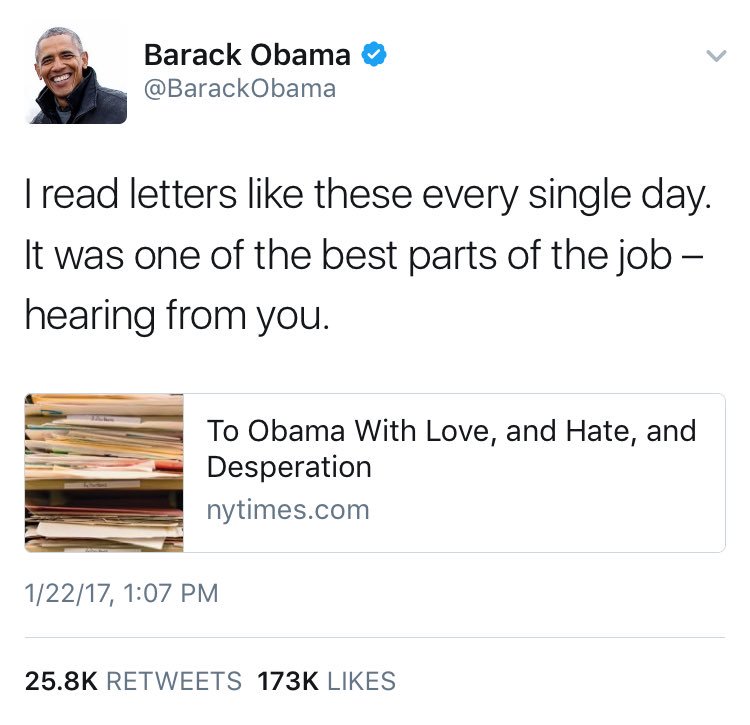Click the word 'Desperation' in card title
This screenshot has width=750, height=725.
[x=289, y=467]
